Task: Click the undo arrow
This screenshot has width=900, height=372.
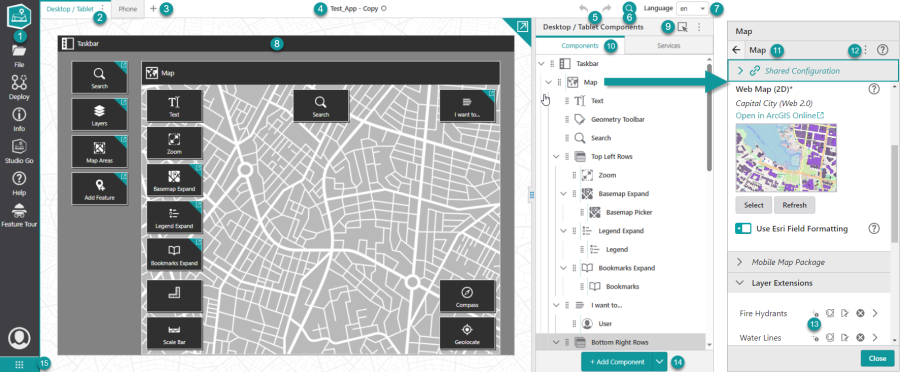Action: click(584, 9)
